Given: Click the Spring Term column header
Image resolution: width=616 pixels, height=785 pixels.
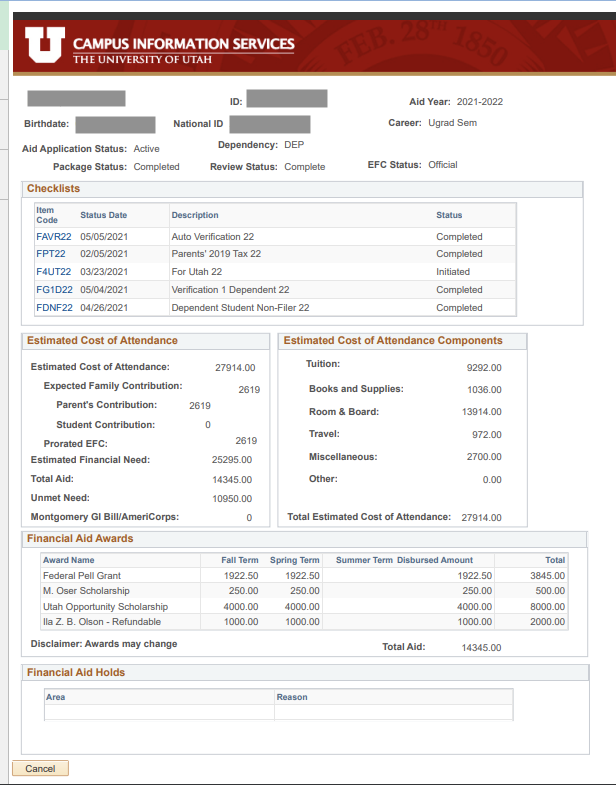Looking at the screenshot, I should [295, 560].
